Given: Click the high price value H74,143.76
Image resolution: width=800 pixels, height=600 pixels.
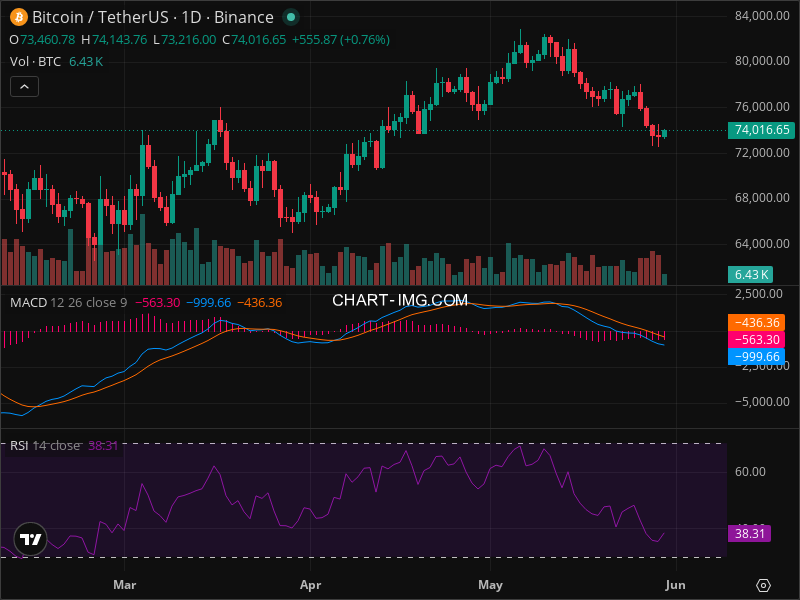Looking at the screenshot, I should click(114, 40).
